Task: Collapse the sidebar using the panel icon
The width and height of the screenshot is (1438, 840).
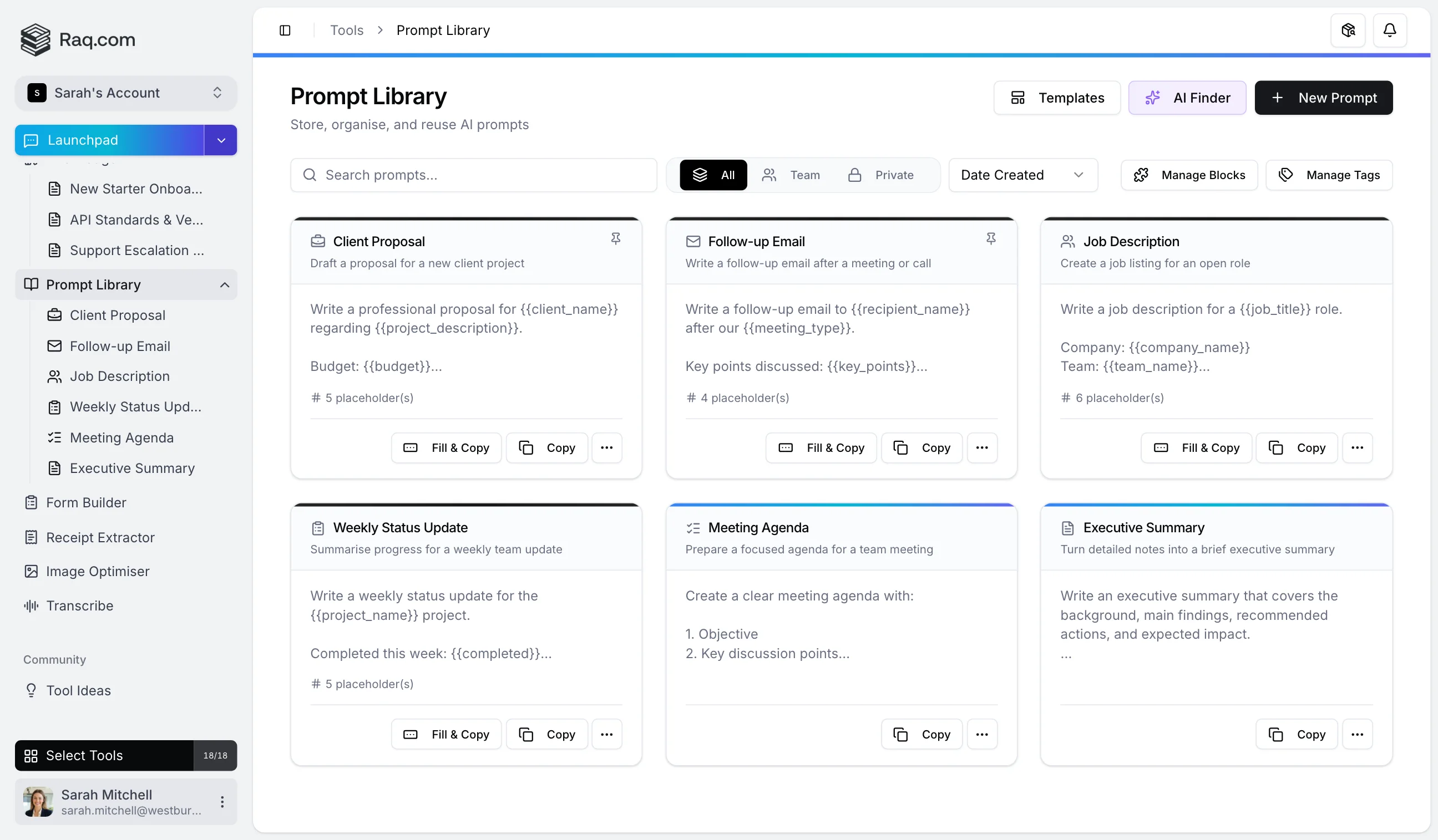Action: point(285,29)
